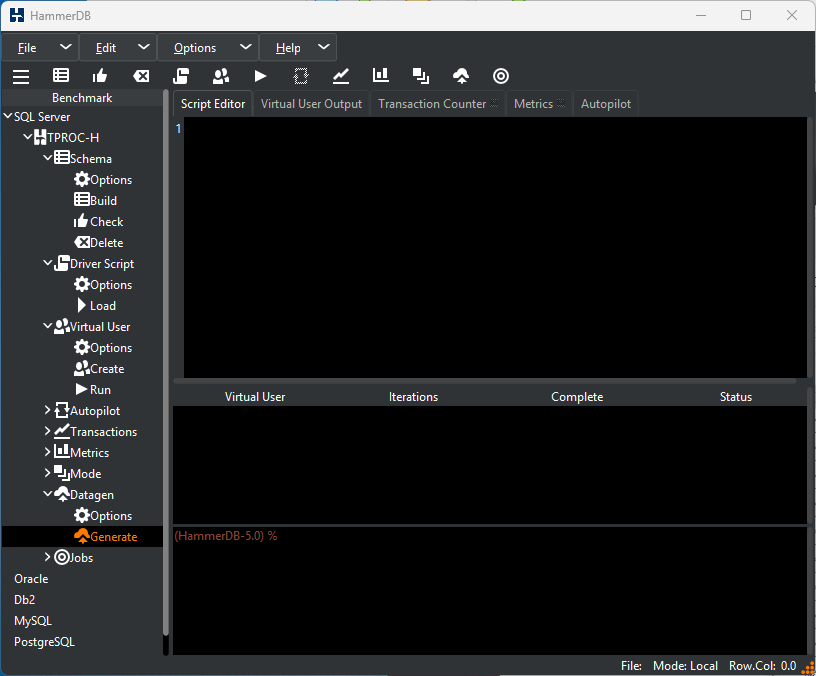This screenshot has height=676, width=816.
Task: Select Oracle in the Benchmark tree
Action: pyautogui.click(x=31, y=579)
